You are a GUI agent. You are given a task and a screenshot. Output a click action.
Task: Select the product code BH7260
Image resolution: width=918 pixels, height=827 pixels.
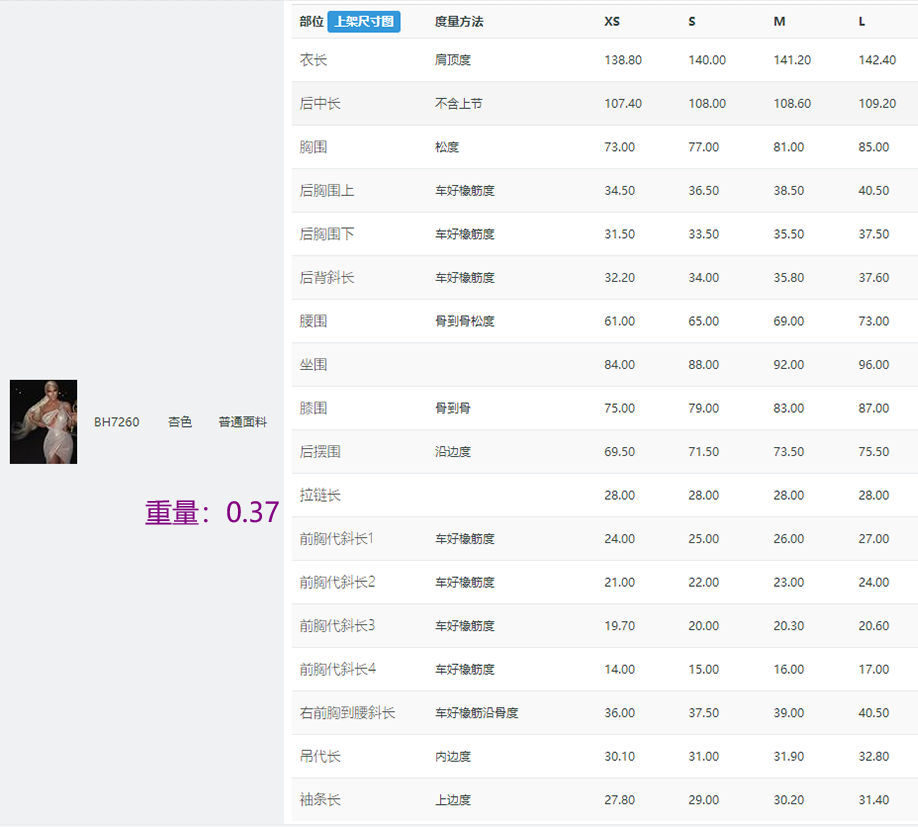117,422
